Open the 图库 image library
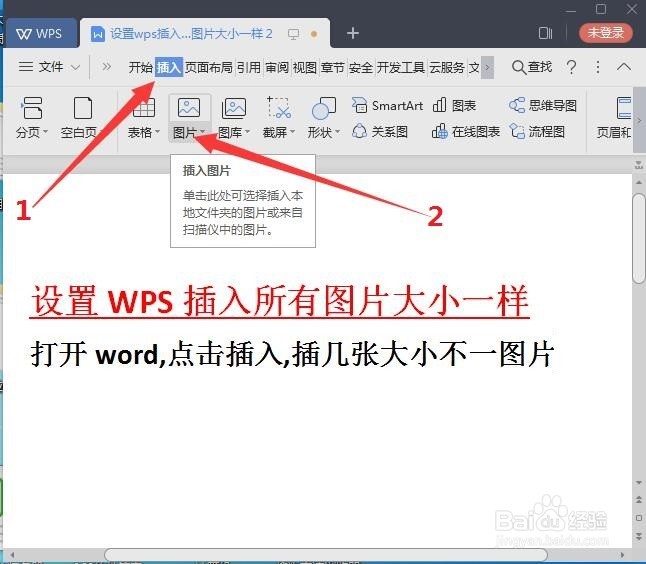Screen dimensions: 646x564 pos(234,117)
